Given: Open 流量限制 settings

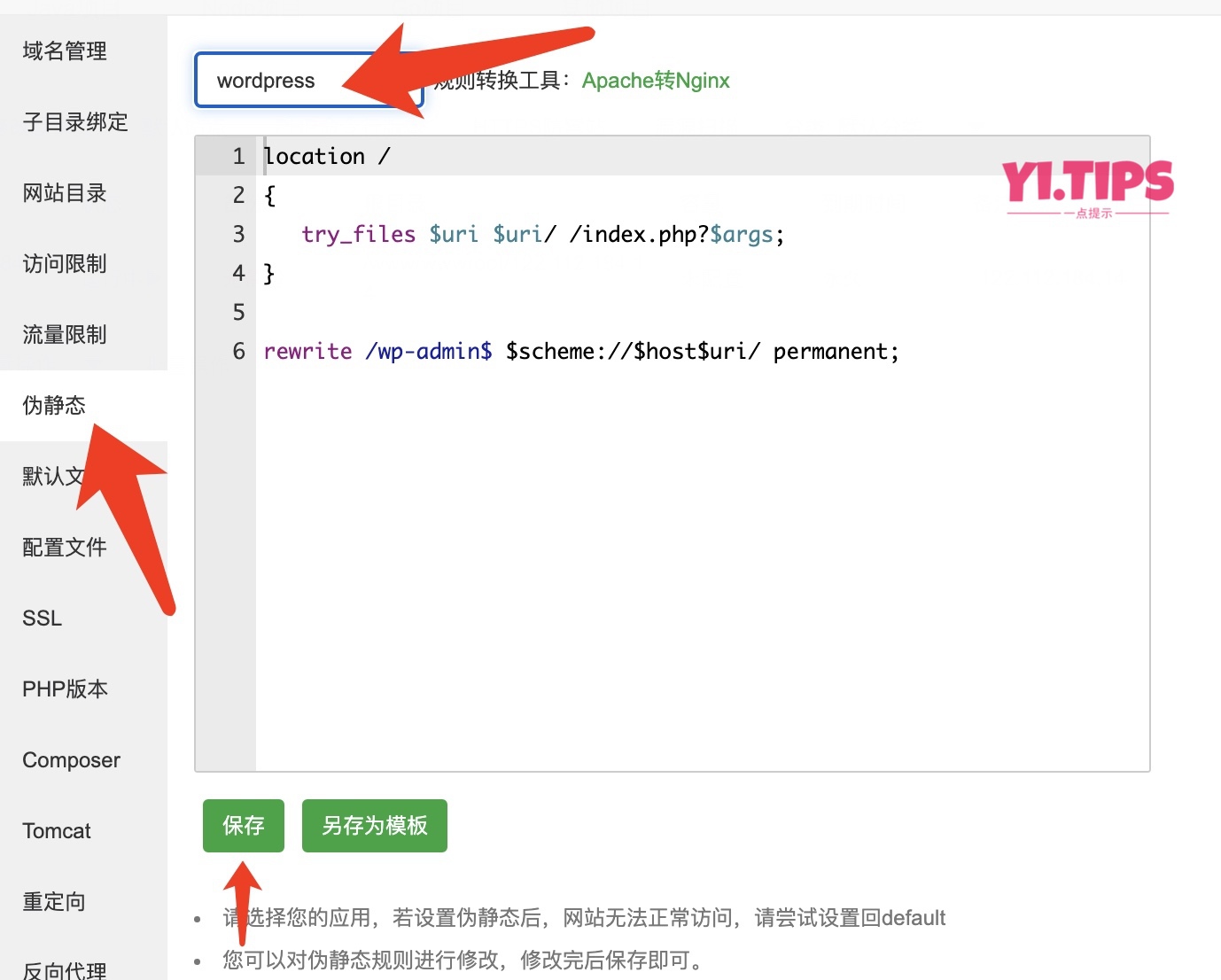Looking at the screenshot, I should tap(64, 334).
